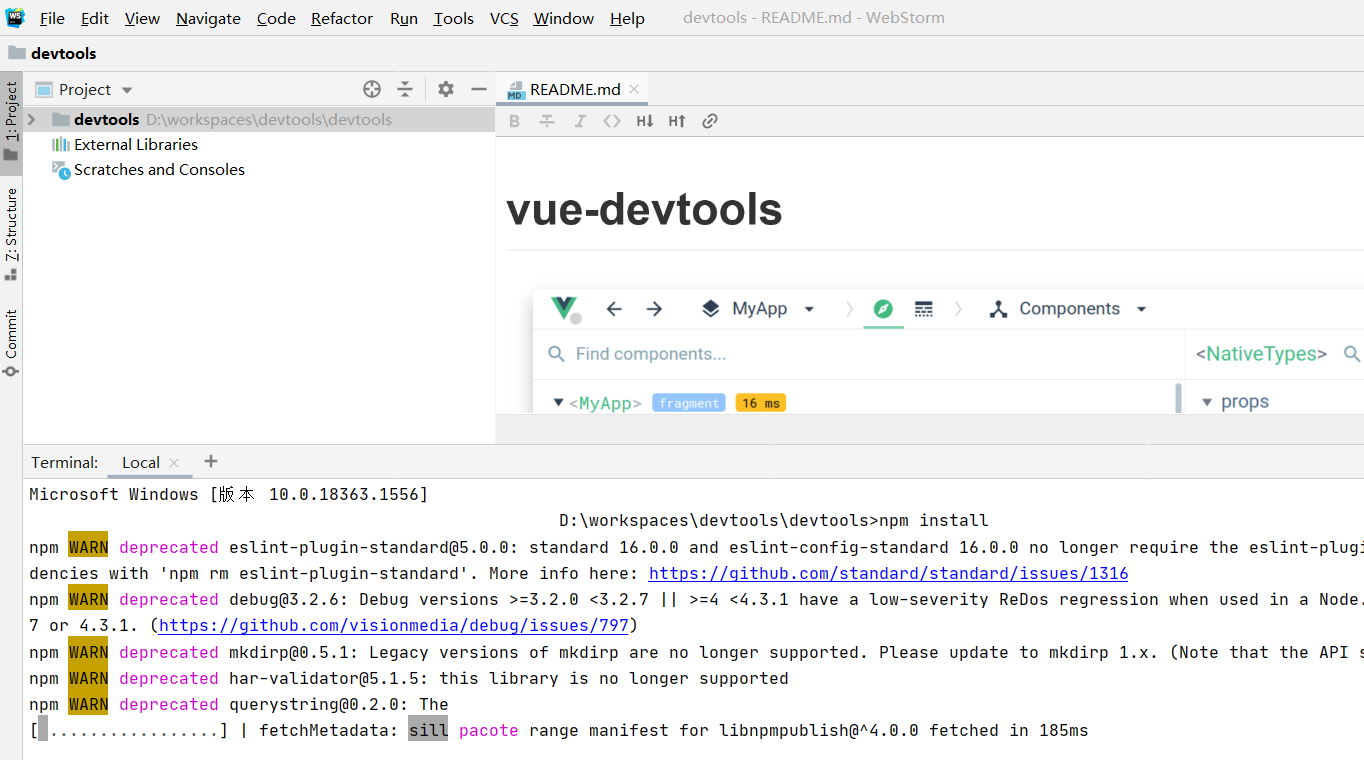1364x760 pixels.
Task: Select External Libraries in project tree
Action: 125,144
